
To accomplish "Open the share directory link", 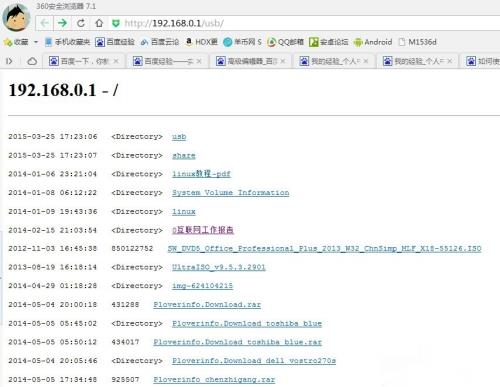I will tap(184, 155).
